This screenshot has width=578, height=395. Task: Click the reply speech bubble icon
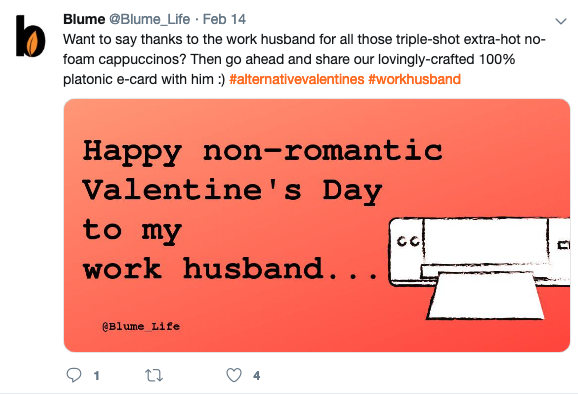click(x=74, y=375)
